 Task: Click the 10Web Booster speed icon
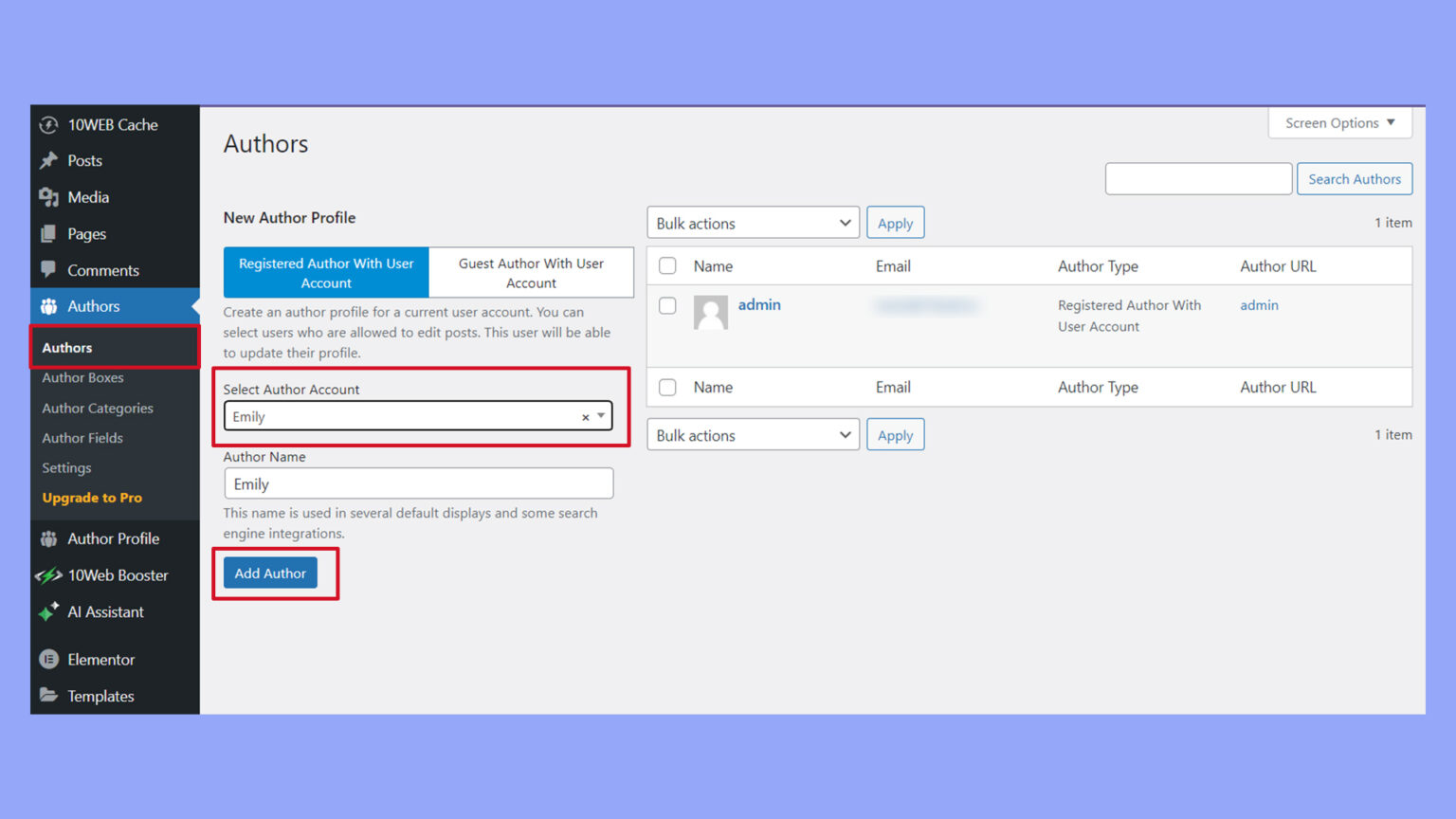point(51,574)
